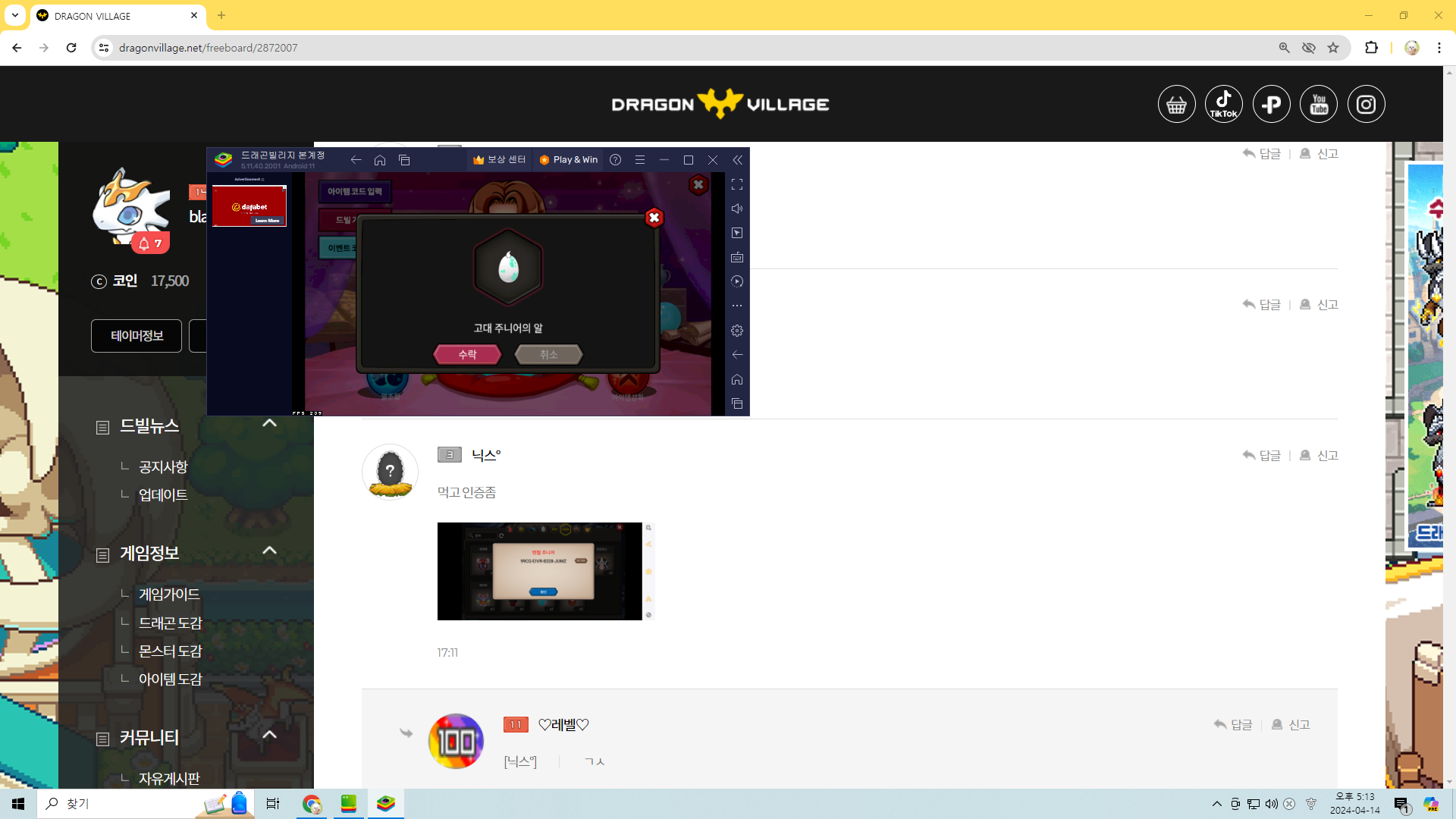Click the ♡레벨♡ username
The height and width of the screenshot is (819, 1456).
(x=563, y=725)
